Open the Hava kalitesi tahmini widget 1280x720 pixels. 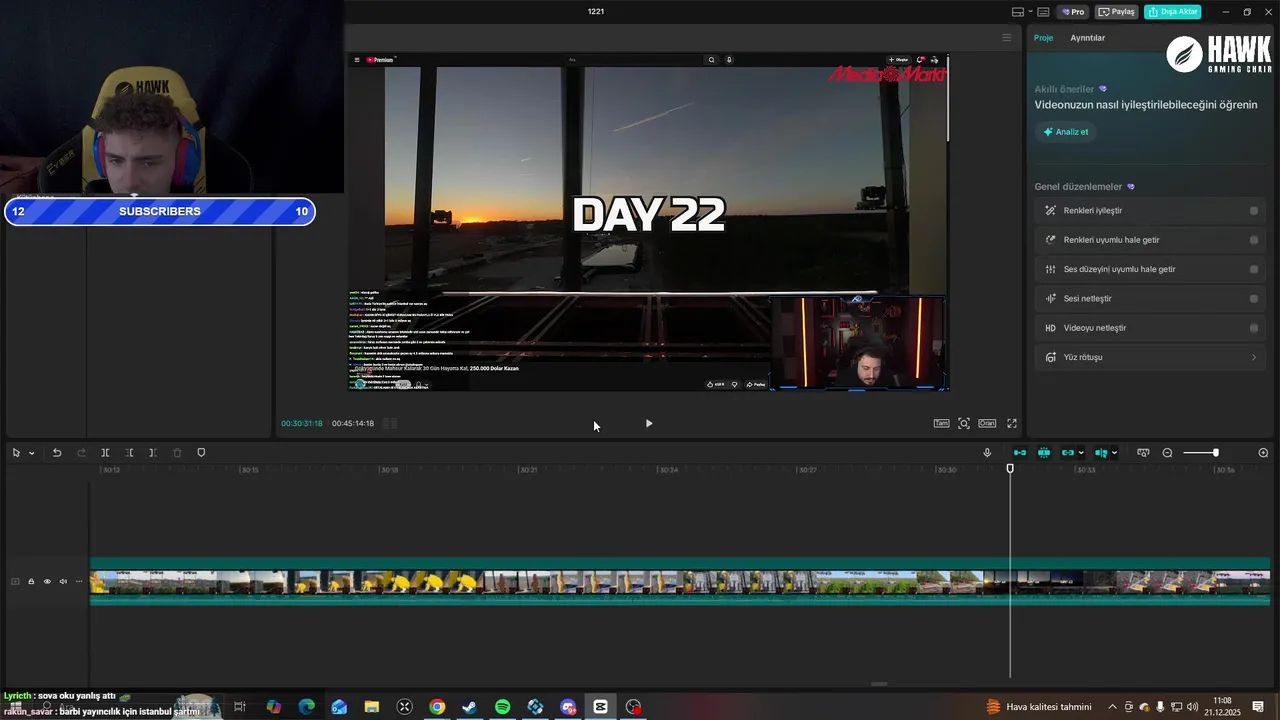pos(1039,707)
